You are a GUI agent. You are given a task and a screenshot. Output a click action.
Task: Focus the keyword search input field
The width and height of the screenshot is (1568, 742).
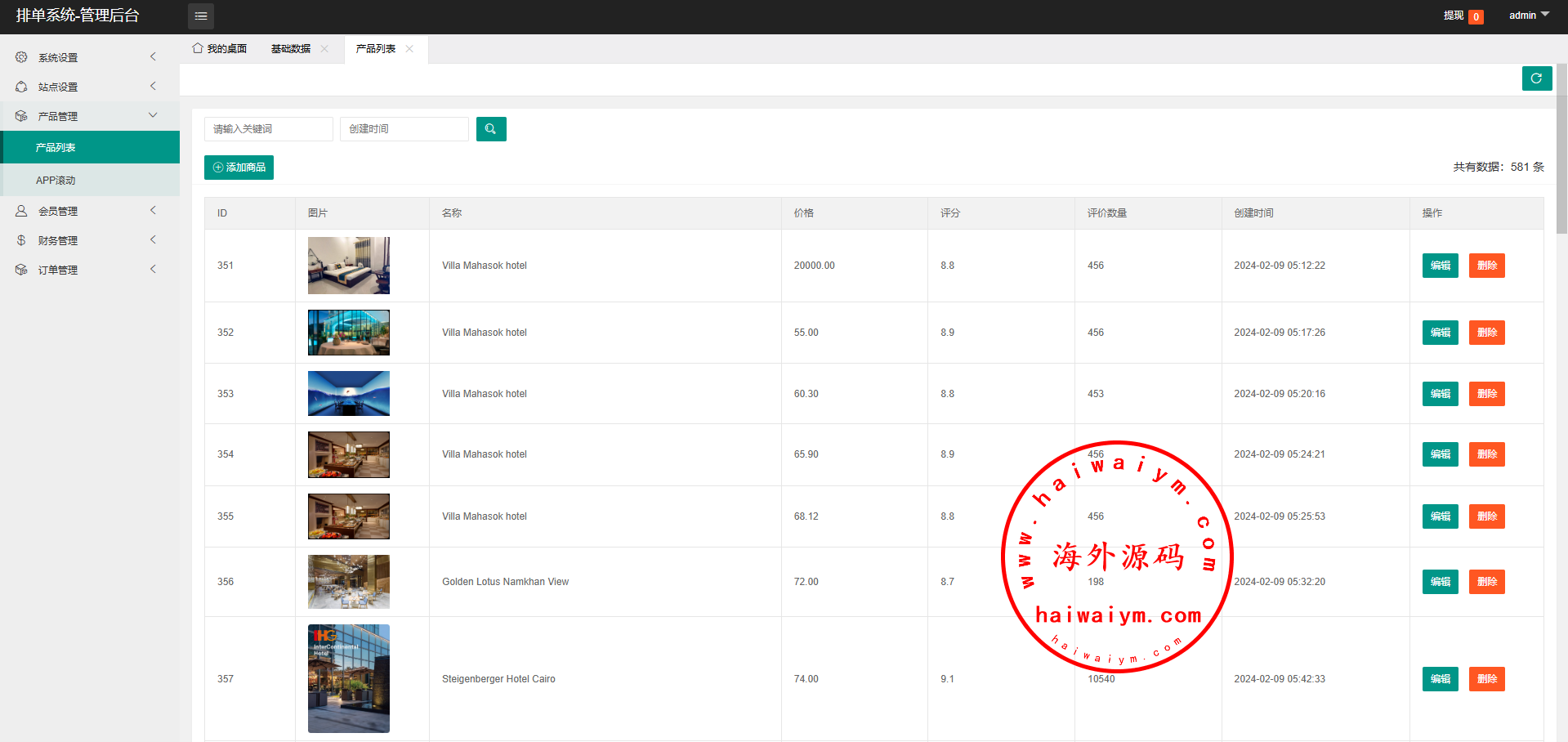coord(268,129)
